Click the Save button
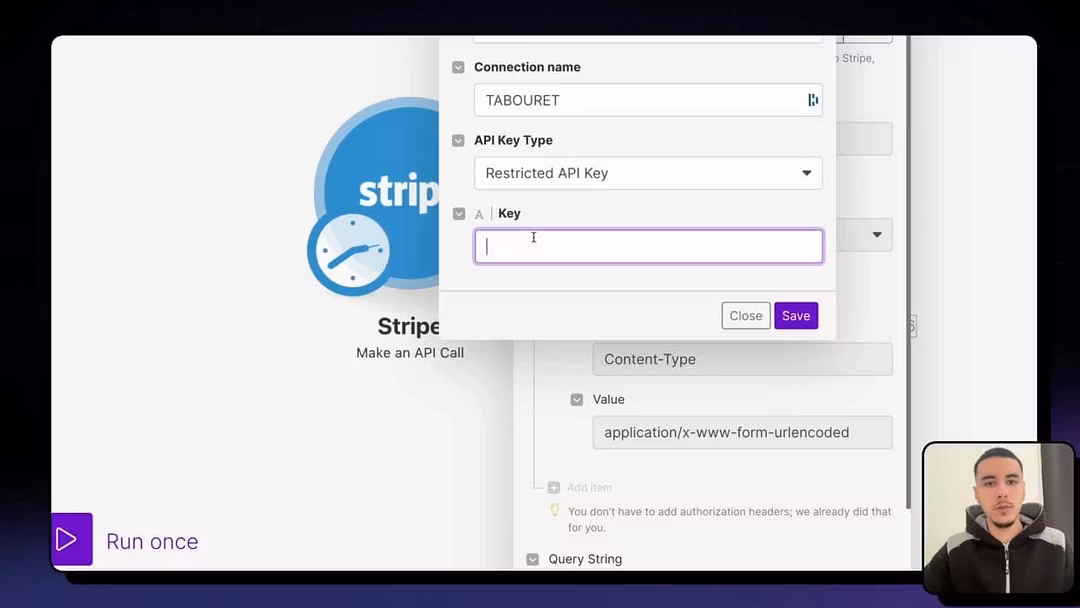The image size is (1080, 608). pos(796,315)
